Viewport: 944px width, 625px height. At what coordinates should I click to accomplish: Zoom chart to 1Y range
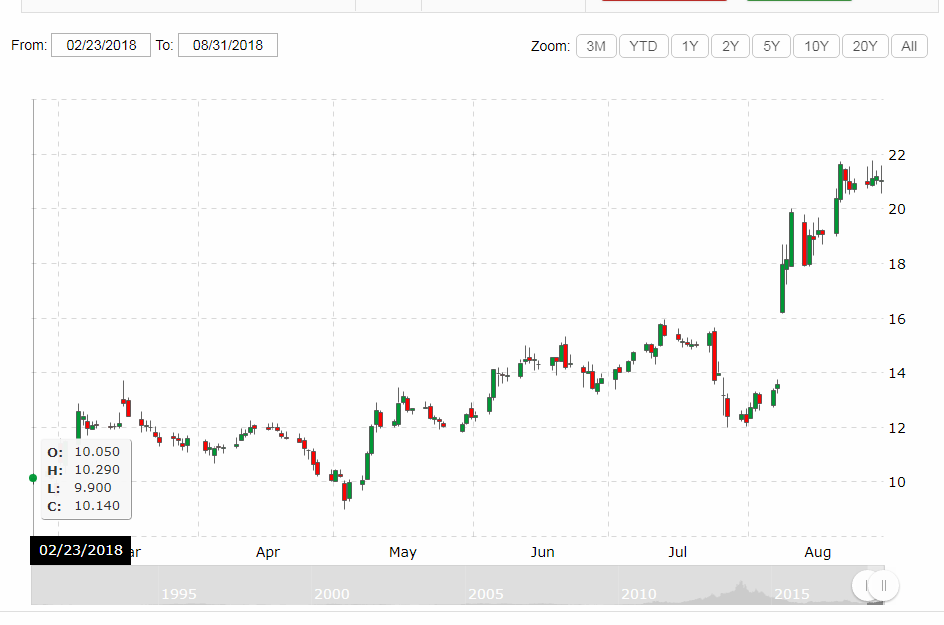coord(689,45)
